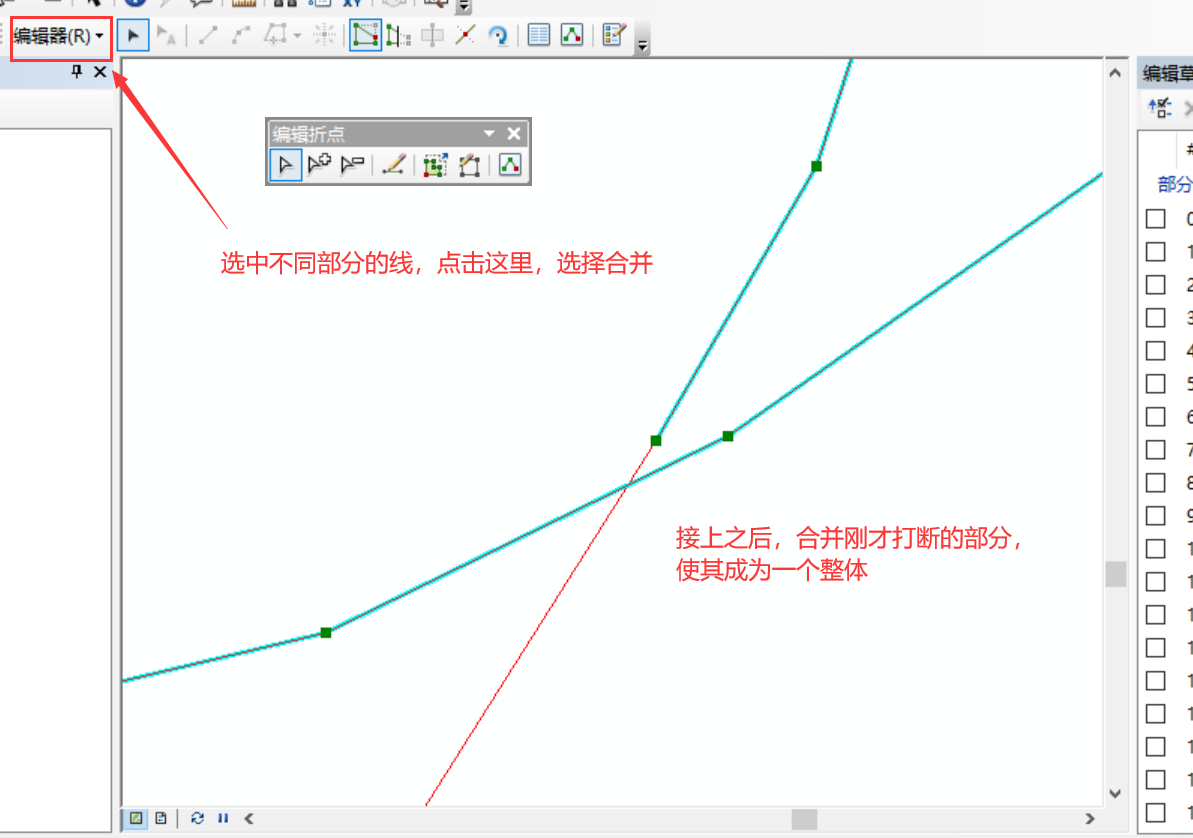This screenshot has width=1193, height=838.
Task: Check the checkbox for vertex row 0
Action: point(1156,219)
